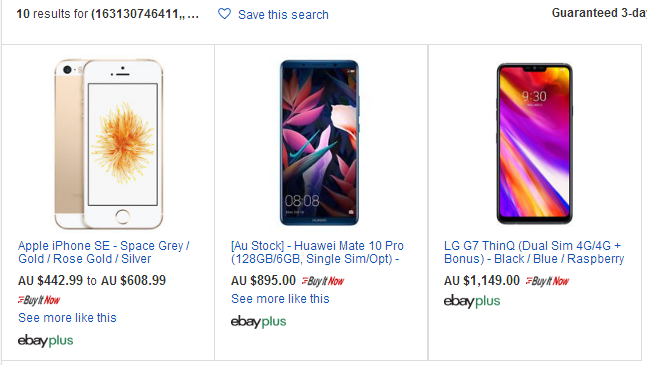Screen dimensions: 647x365
Task: Open LG G7 ThinQ listing title
Action: pos(534,252)
